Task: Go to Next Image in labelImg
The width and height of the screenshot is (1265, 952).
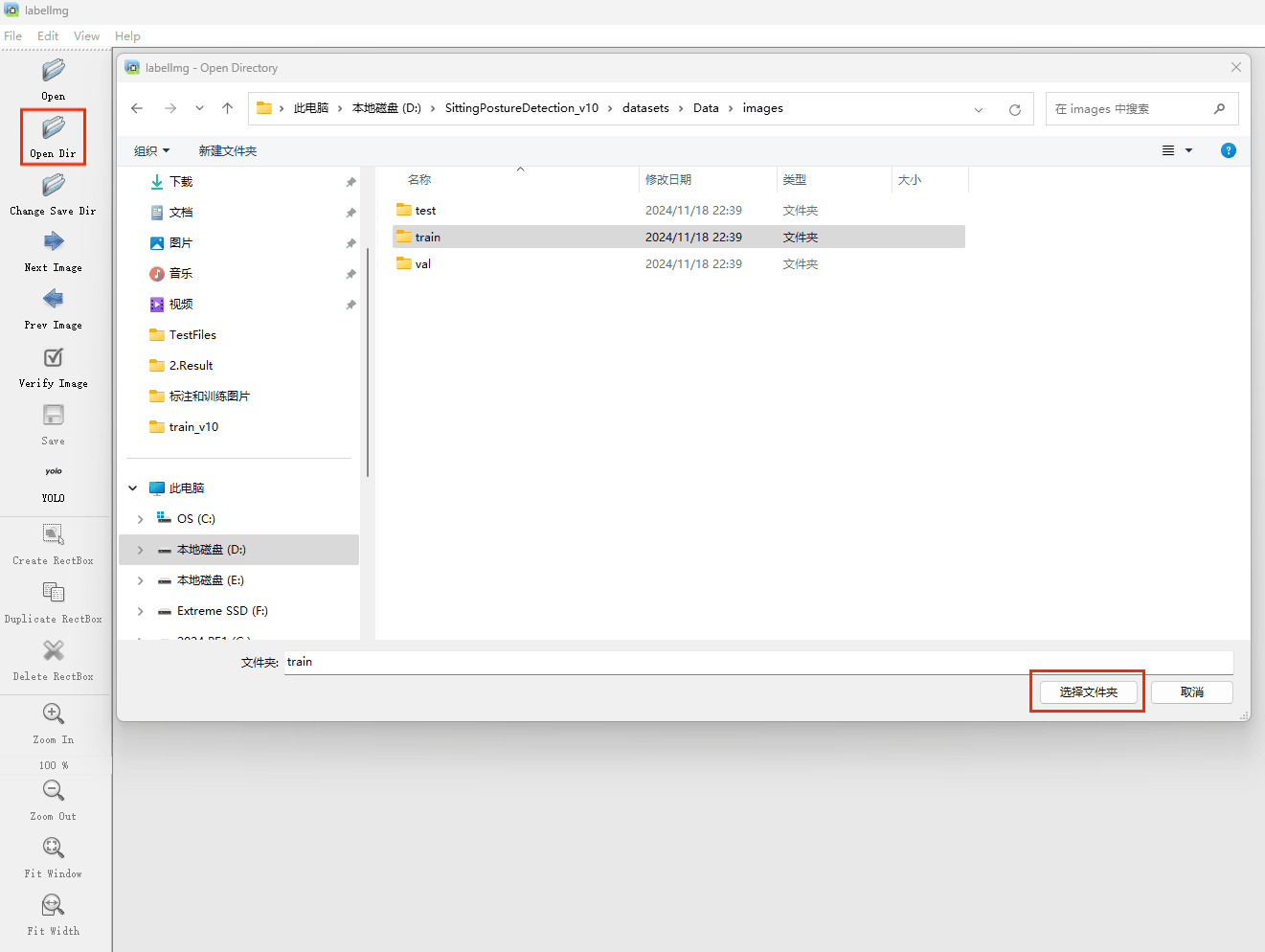Action: tap(53, 242)
